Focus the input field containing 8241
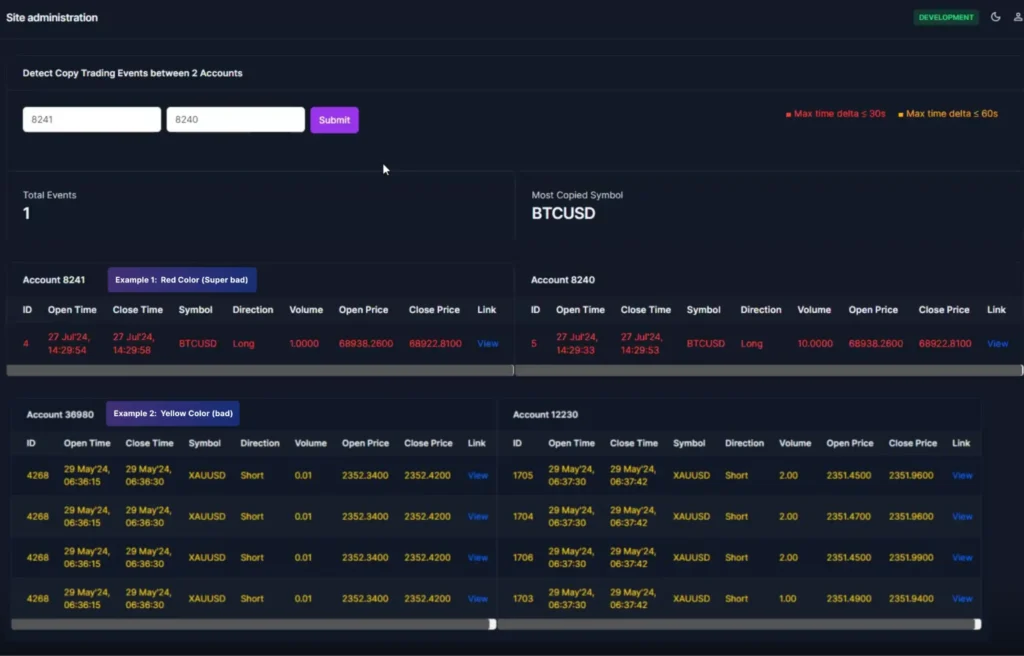The width and height of the screenshot is (1024, 656). 92,120
